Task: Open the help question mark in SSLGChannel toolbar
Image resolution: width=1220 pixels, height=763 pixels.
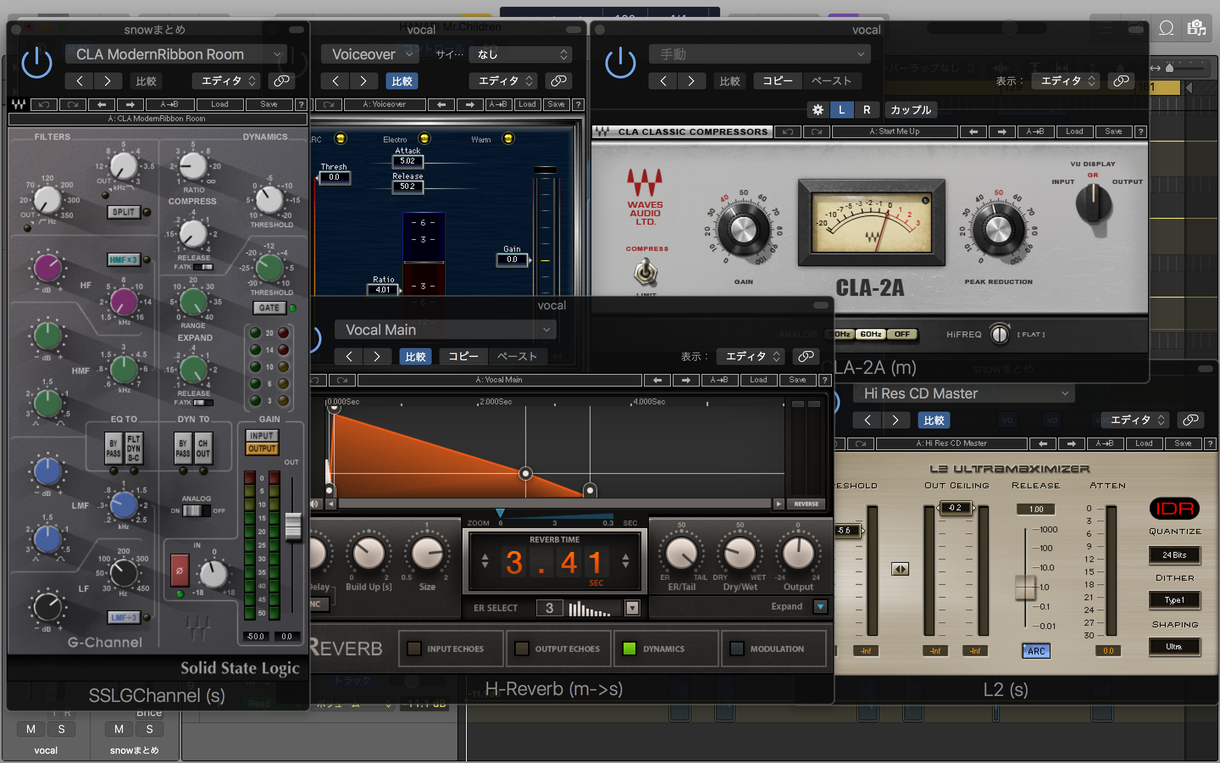Action: pos(300,104)
